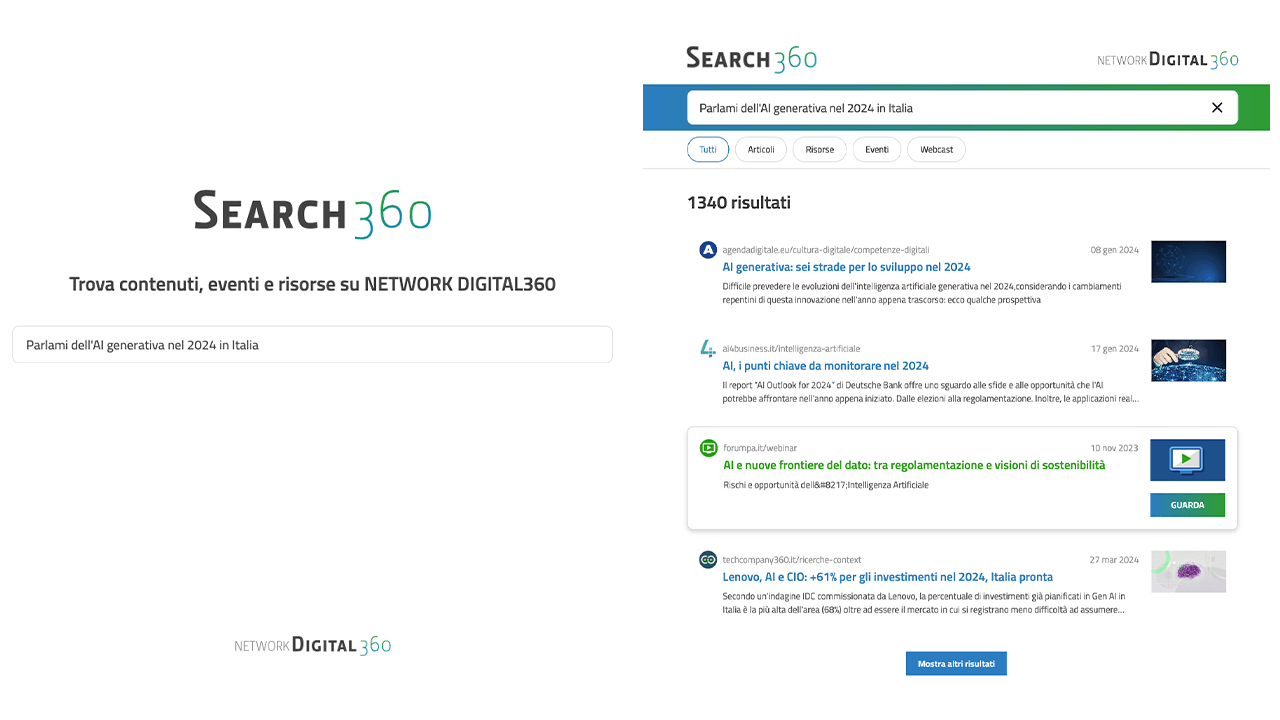Click Mostra altri risultati button
Screen dimensions: 1280x720
point(956,664)
